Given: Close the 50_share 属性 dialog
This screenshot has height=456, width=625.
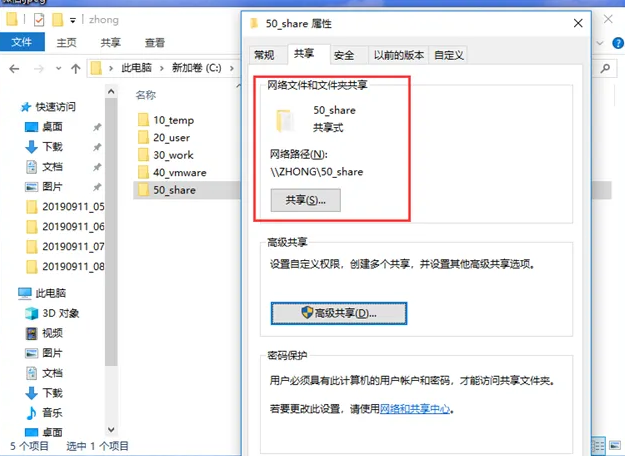Looking at the screenshot, I should pos(578,24).
